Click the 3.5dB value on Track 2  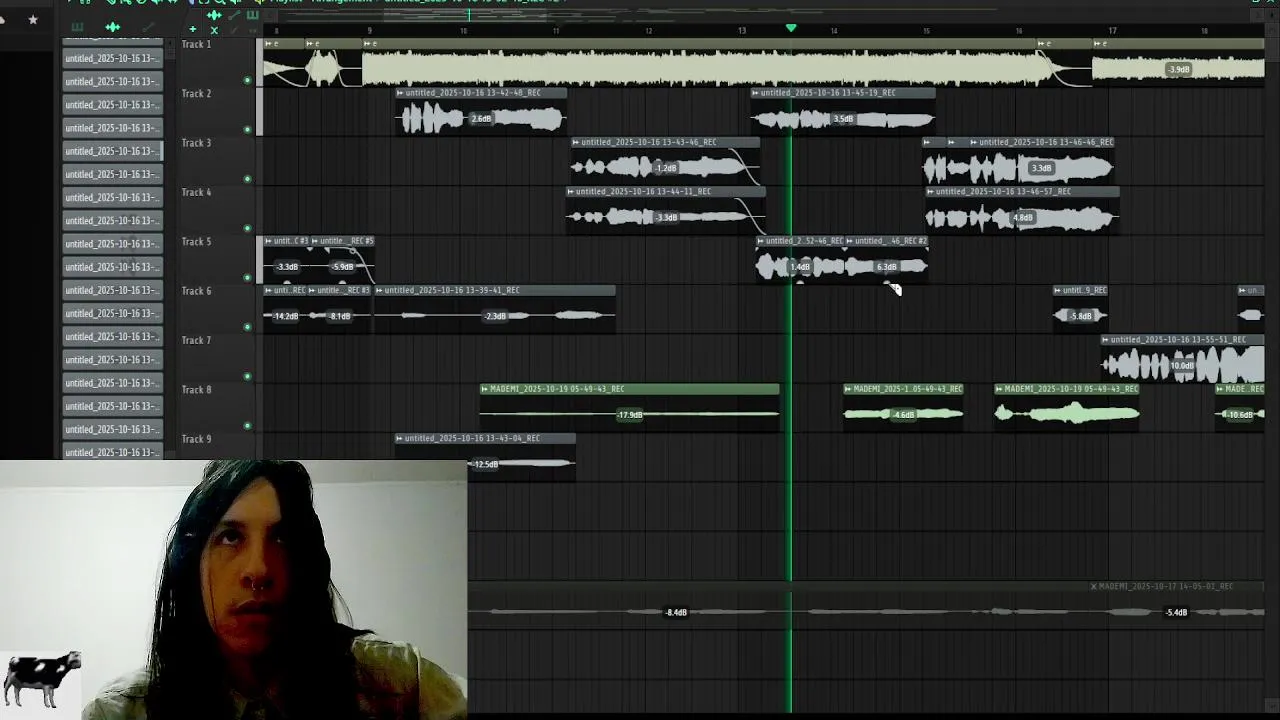843,119
